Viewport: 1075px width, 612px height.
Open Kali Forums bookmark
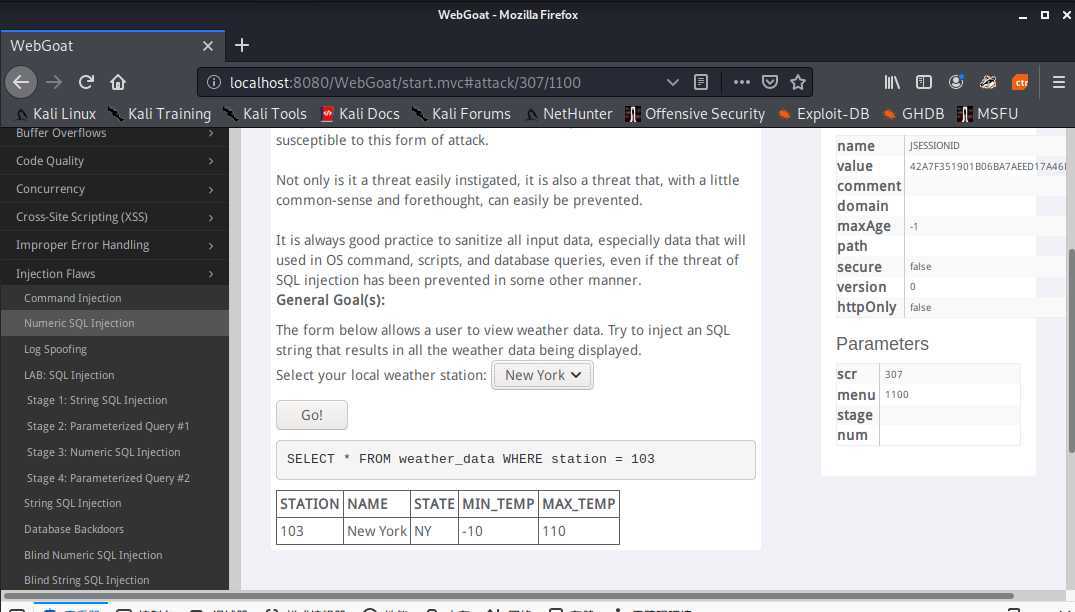462,114
